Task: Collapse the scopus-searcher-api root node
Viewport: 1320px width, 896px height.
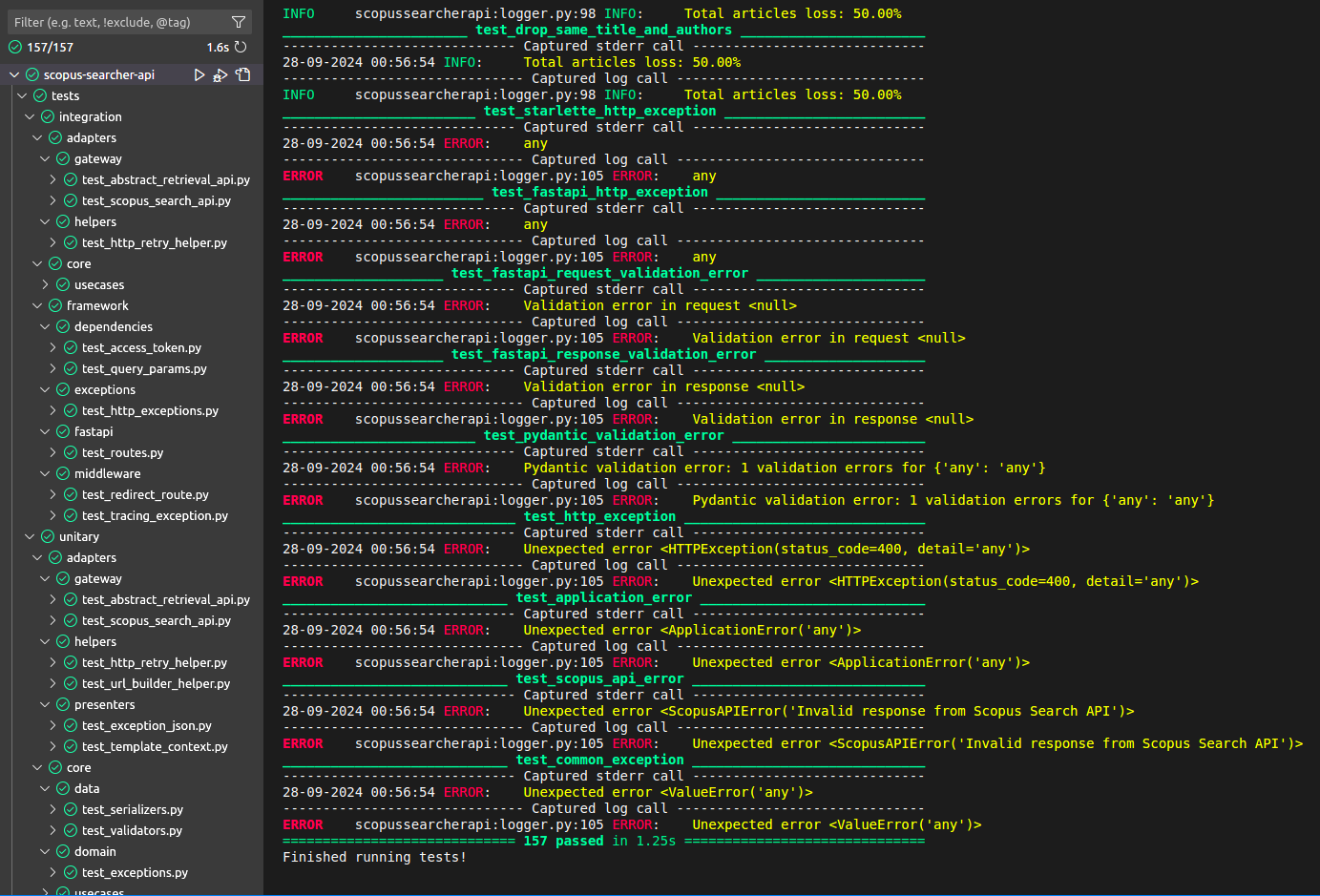Action: click(14, 74)
